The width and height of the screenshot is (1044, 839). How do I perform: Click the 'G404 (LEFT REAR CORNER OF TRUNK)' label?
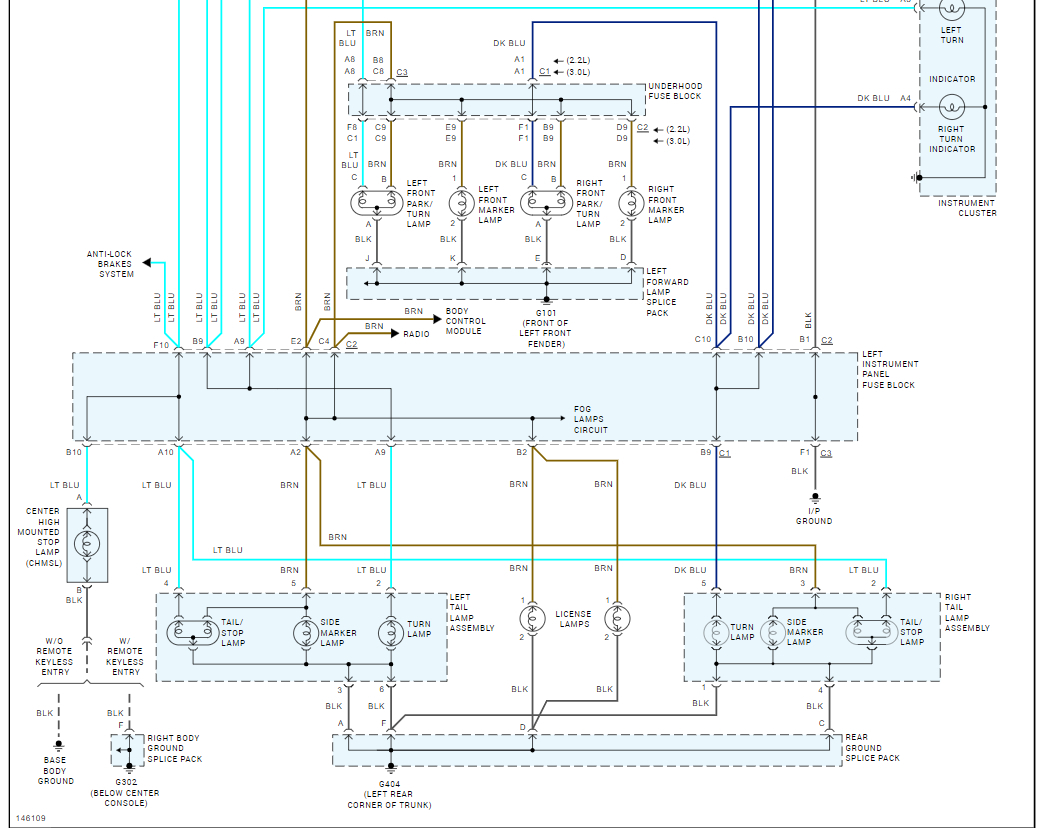click(390, 794)
